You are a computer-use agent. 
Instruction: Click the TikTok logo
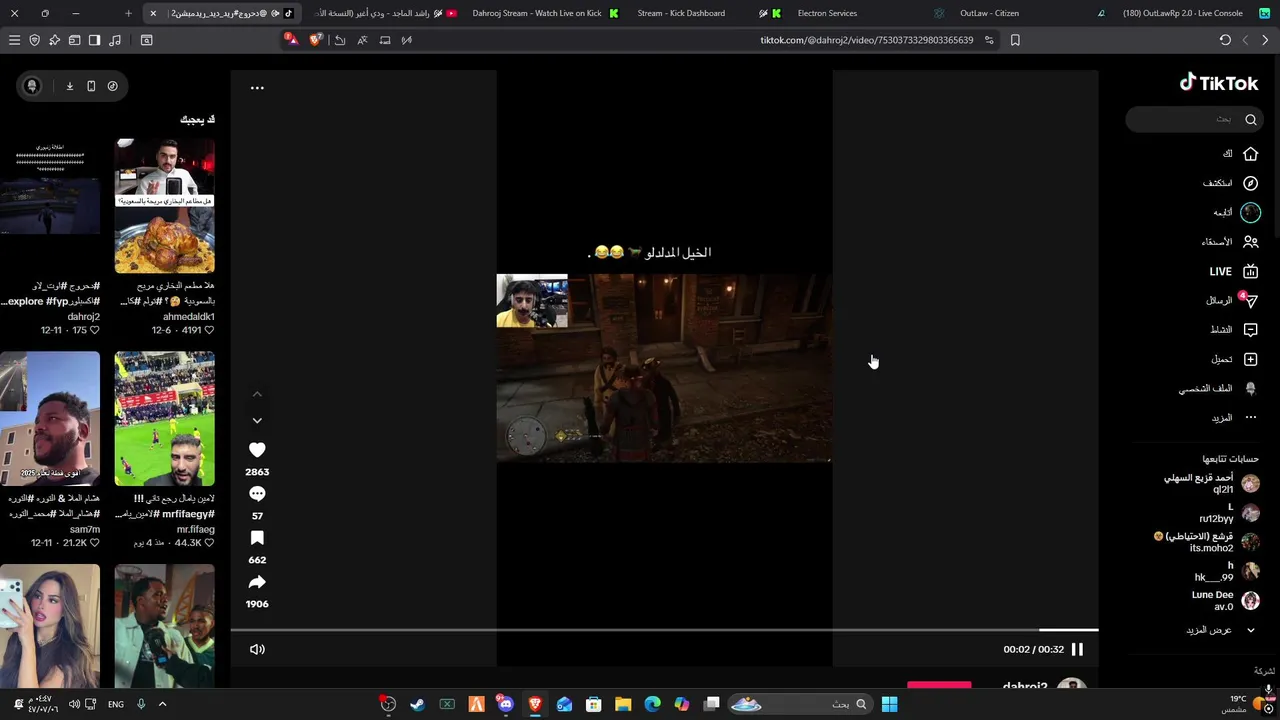1219,83
